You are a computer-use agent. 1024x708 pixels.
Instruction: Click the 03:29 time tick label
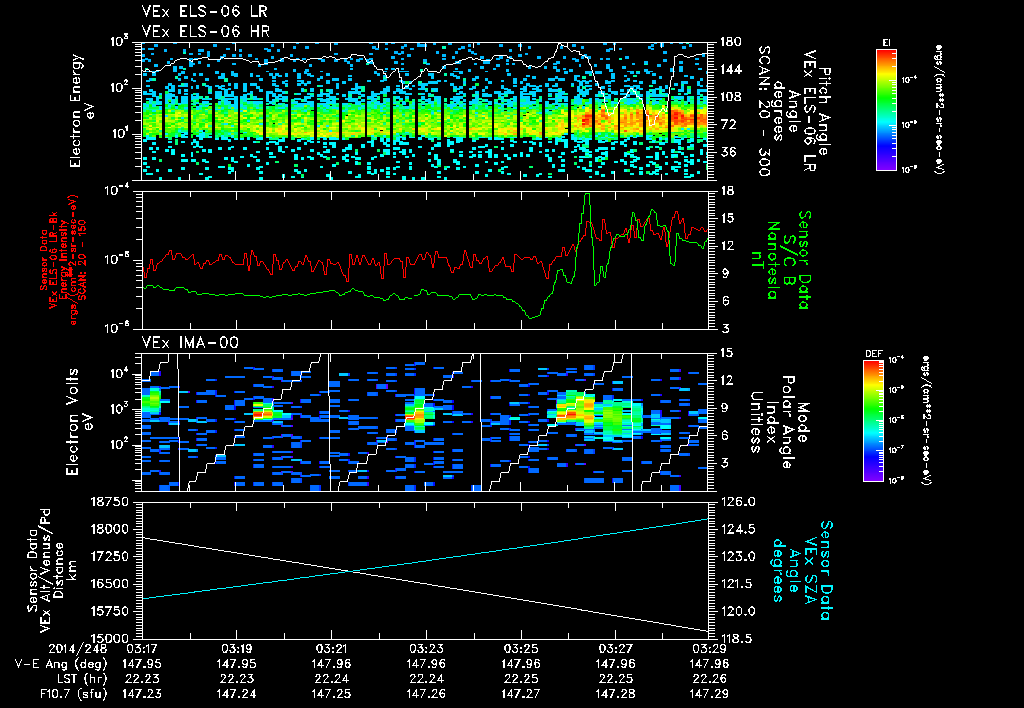point(709,649)
